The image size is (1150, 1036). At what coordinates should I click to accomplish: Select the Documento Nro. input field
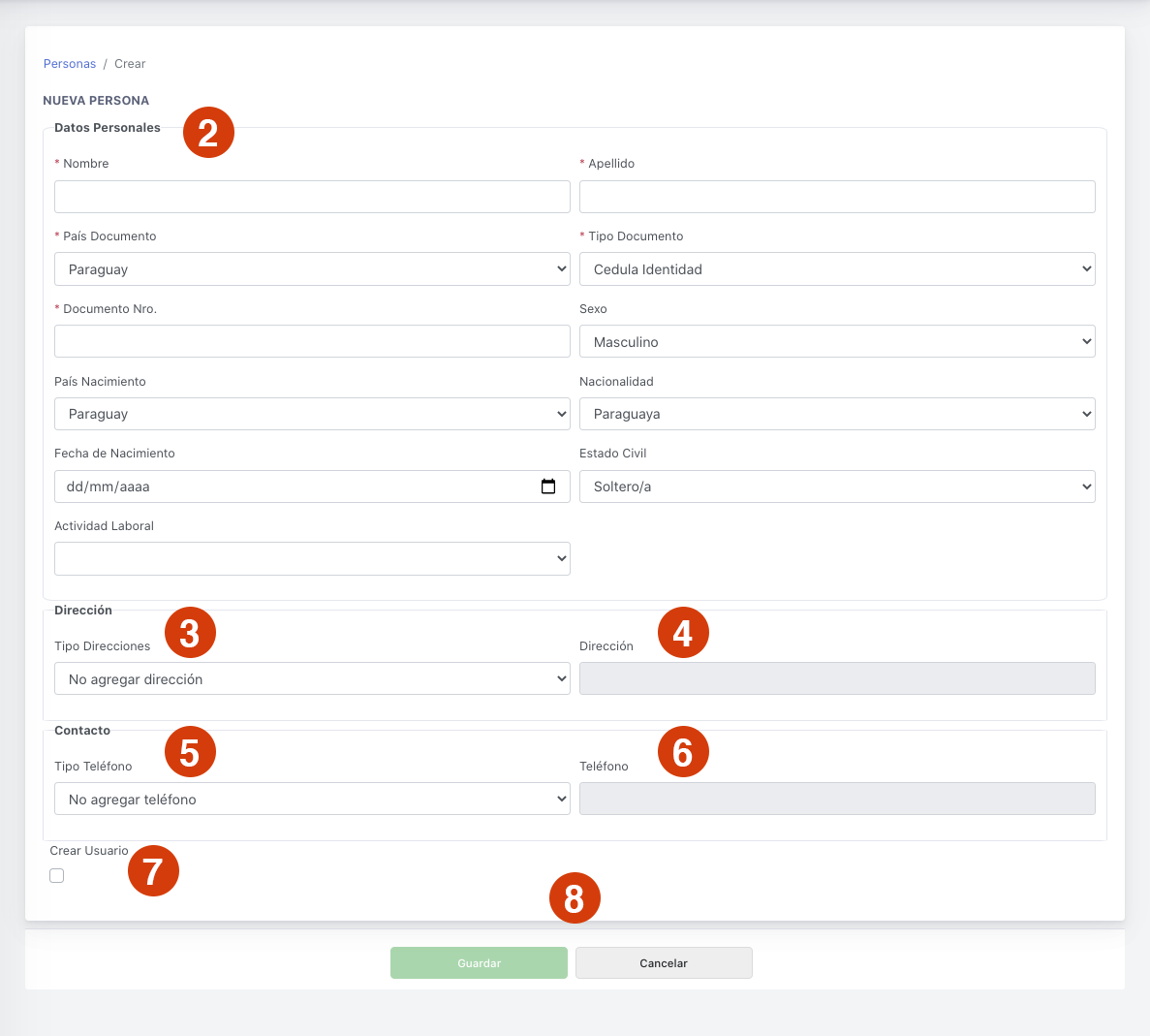(x=312, y=342)
